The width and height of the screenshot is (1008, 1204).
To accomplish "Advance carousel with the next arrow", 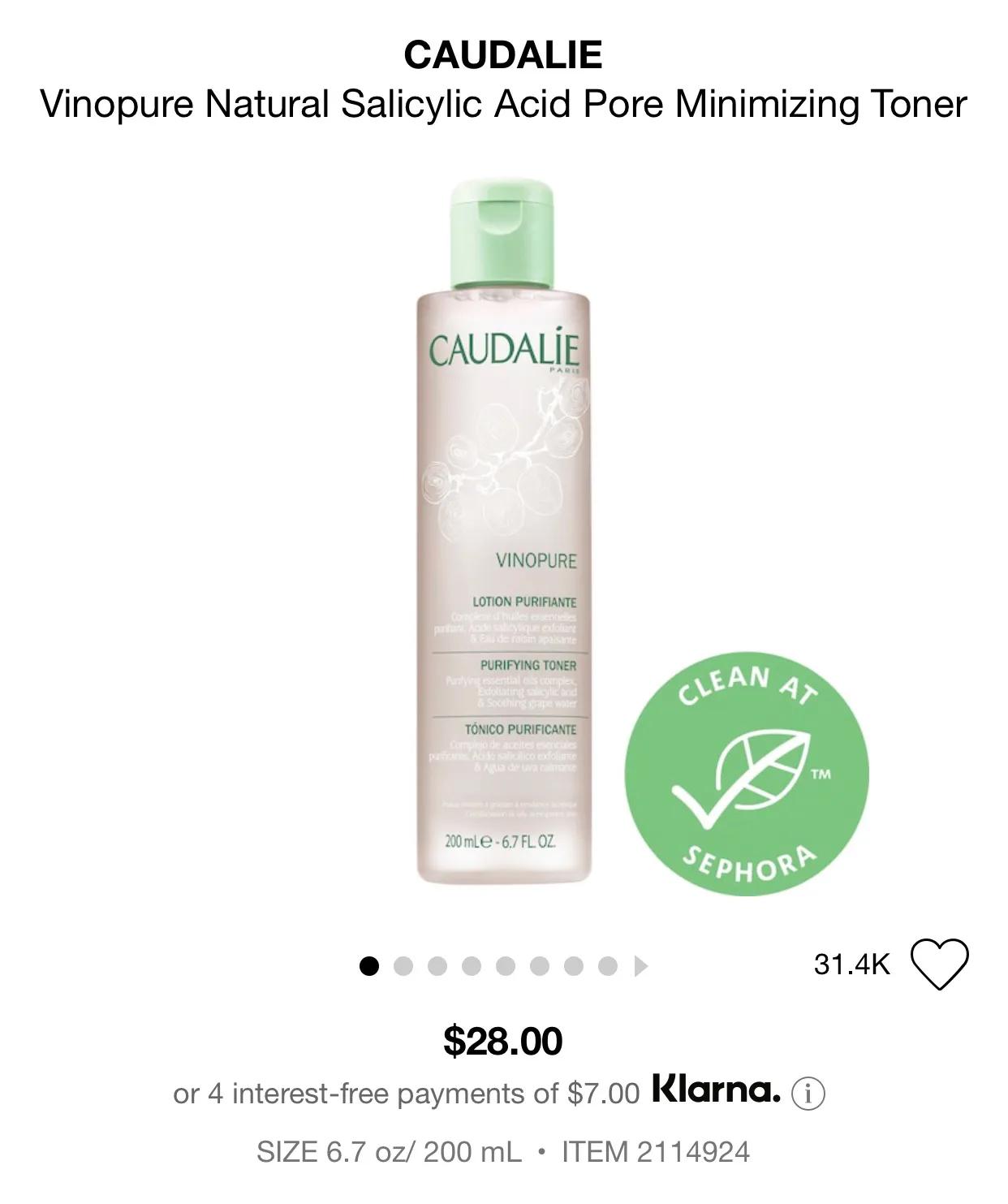I will [641, 966].
